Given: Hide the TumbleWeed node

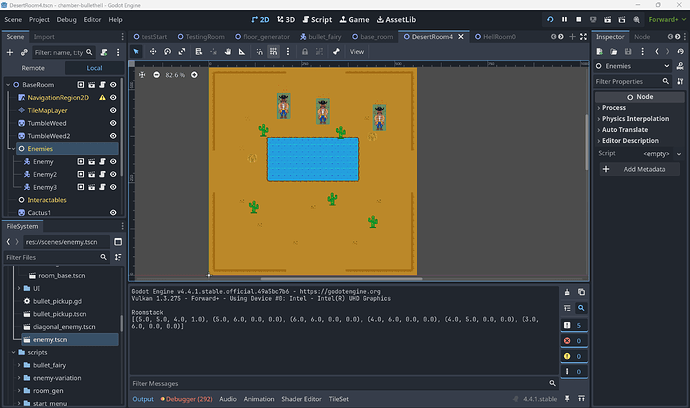Looking at the screenshot, I should [113, 123].
